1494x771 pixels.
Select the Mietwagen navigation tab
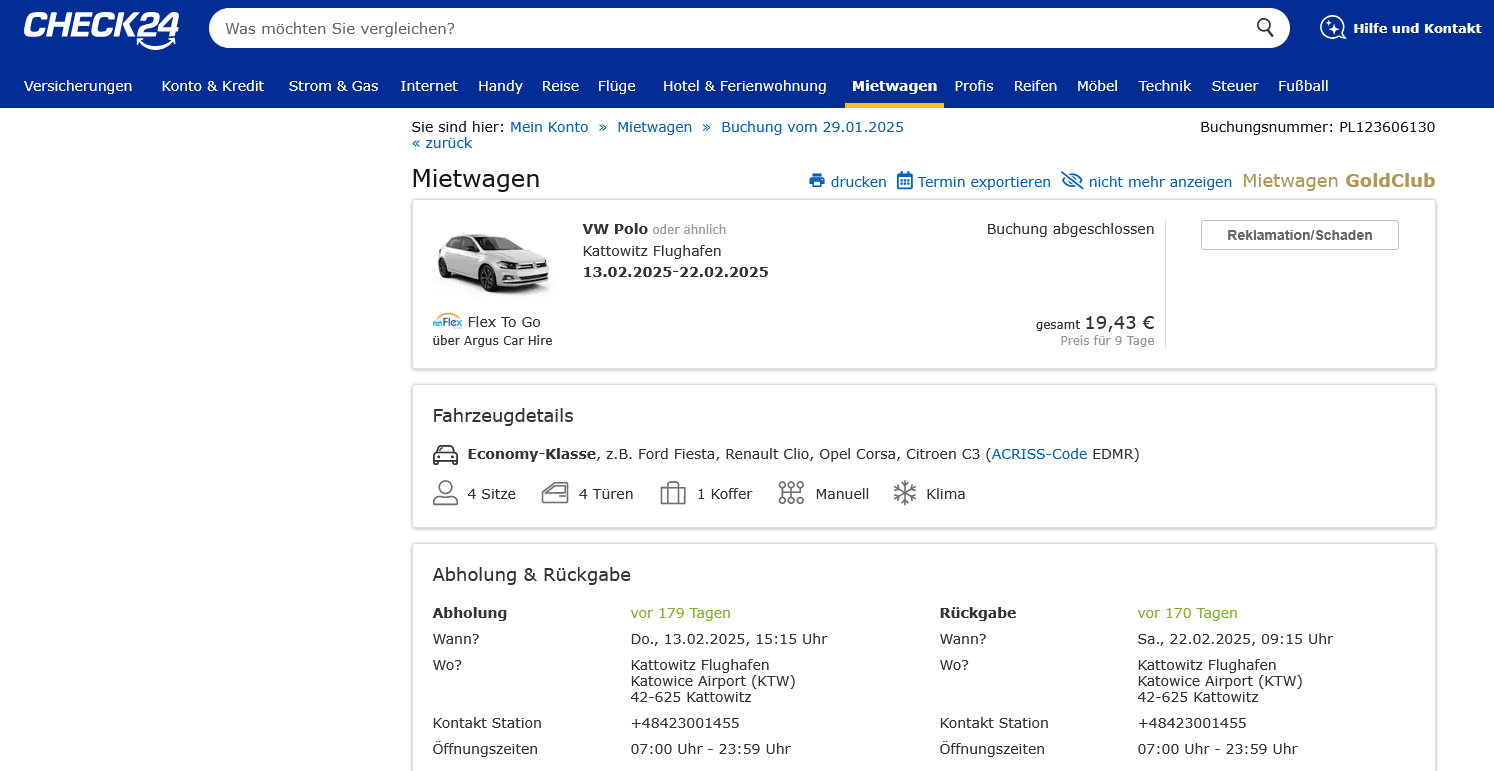[894, 86]
